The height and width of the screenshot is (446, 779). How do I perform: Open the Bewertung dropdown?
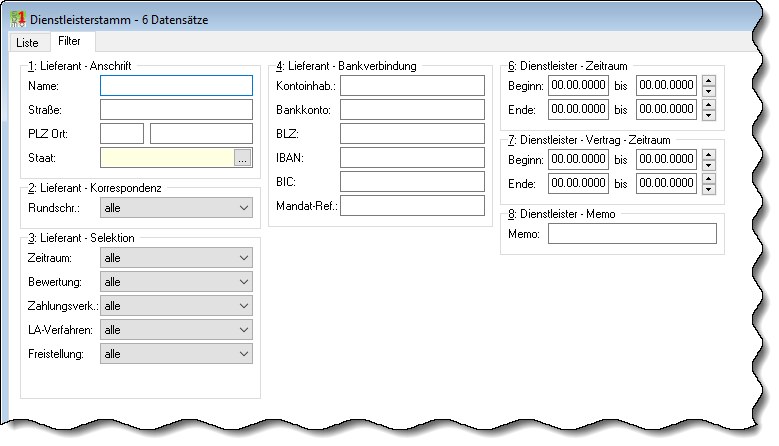pos(176,282)
